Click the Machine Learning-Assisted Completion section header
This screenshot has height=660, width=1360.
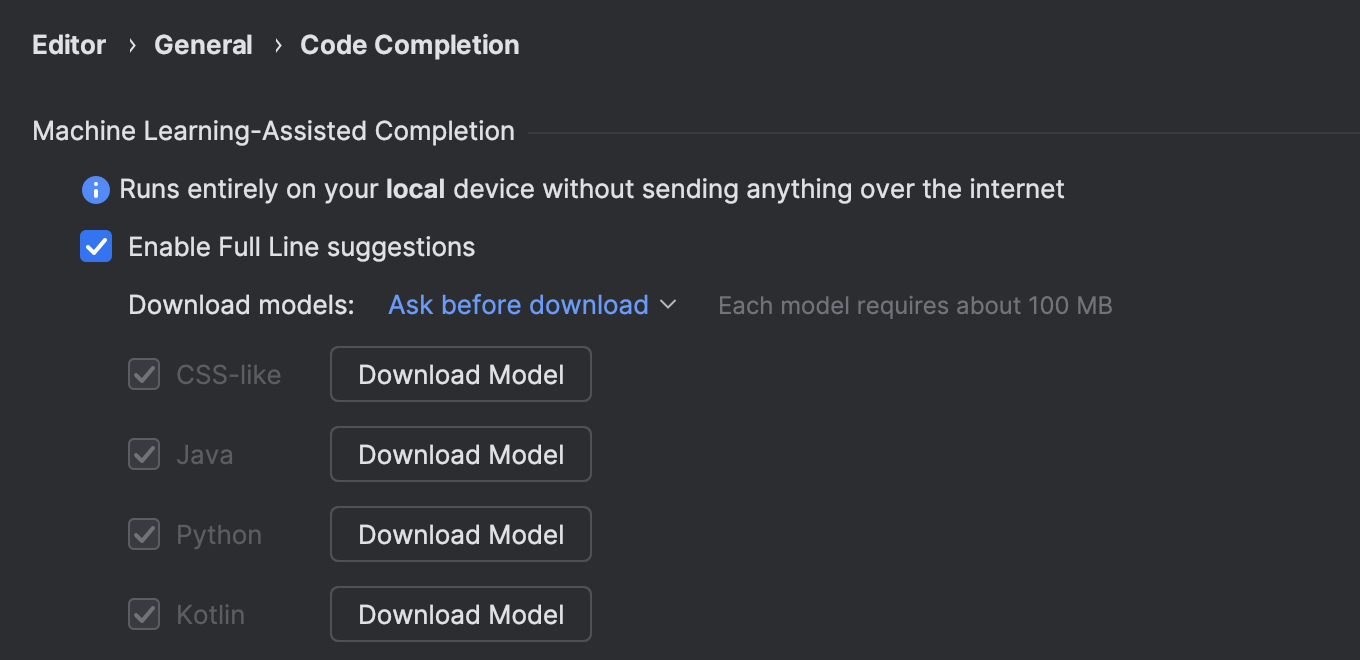(x=274, y=131)
